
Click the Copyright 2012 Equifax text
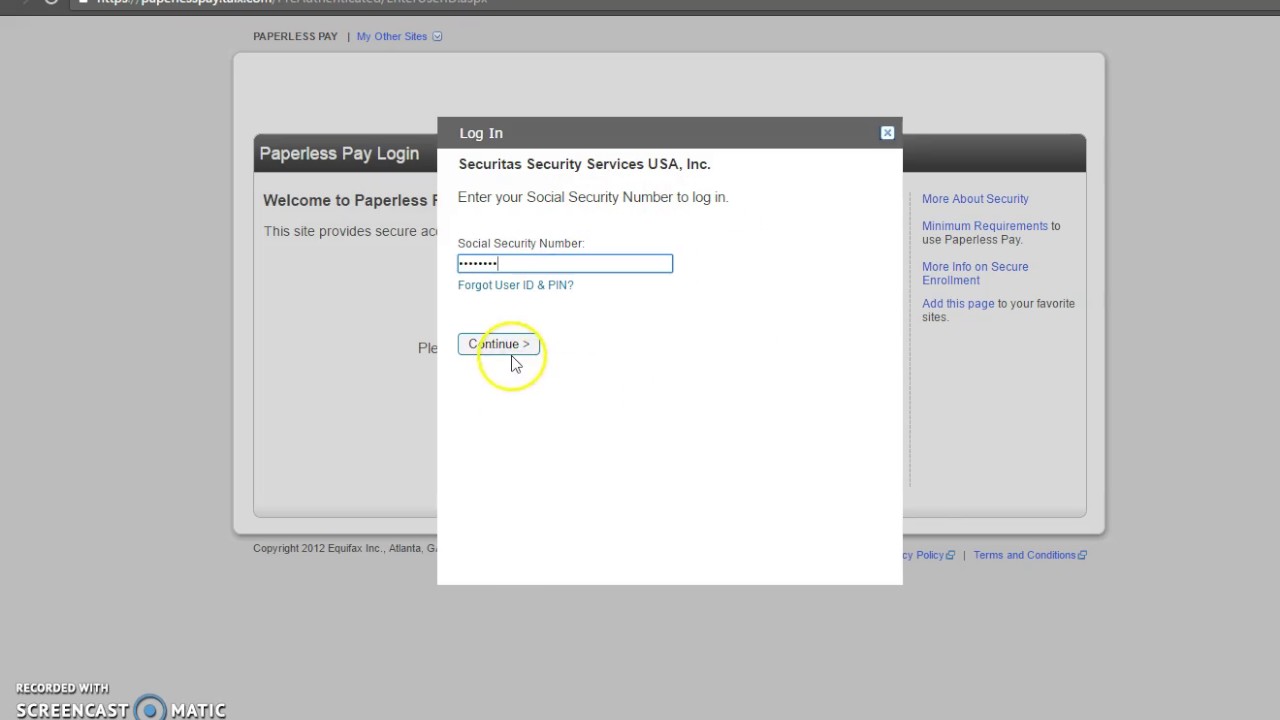click(x=344, y=548)
